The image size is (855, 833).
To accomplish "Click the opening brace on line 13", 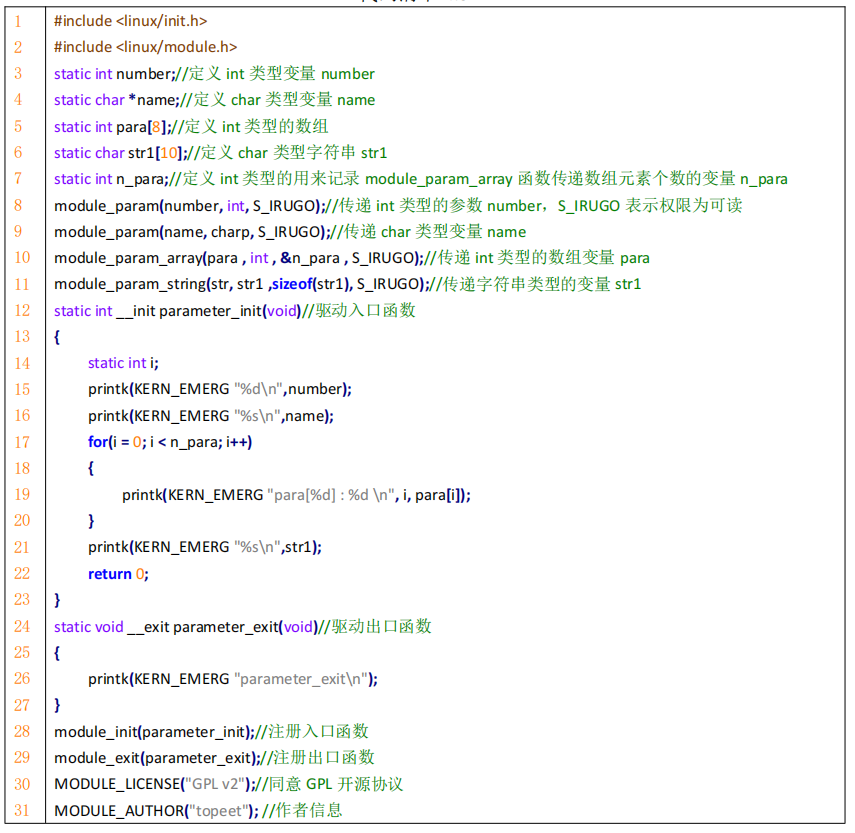I will click(x=57, y=337).
